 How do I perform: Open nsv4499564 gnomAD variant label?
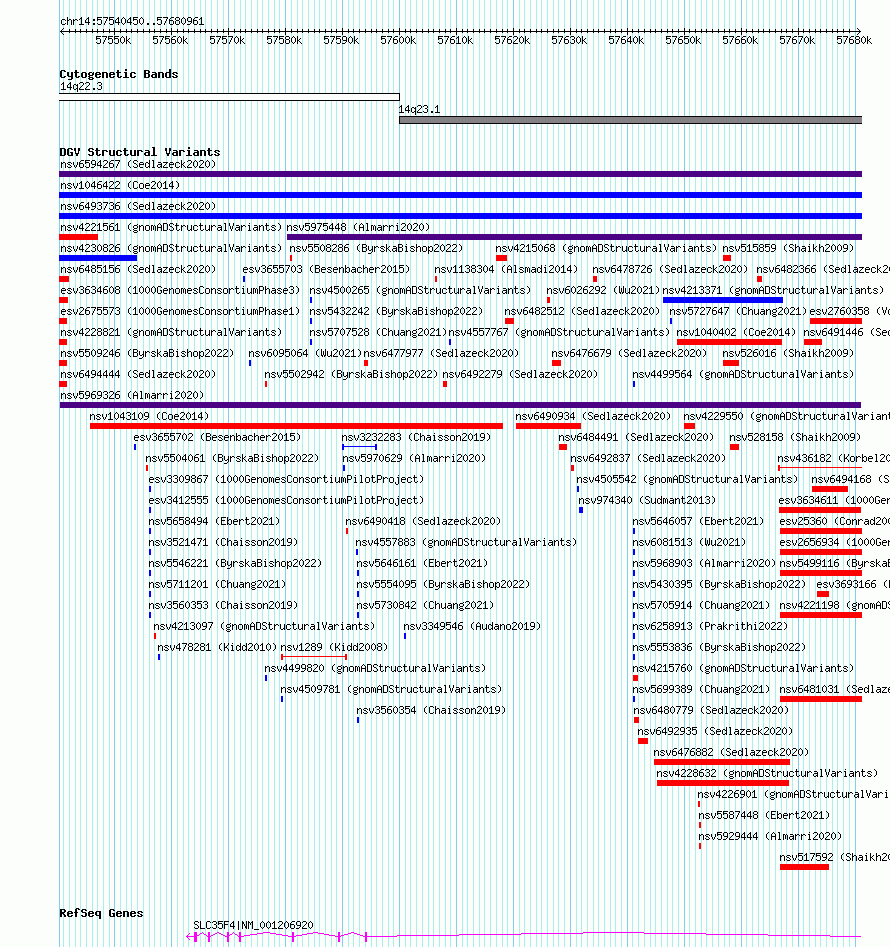coord(743,374)
